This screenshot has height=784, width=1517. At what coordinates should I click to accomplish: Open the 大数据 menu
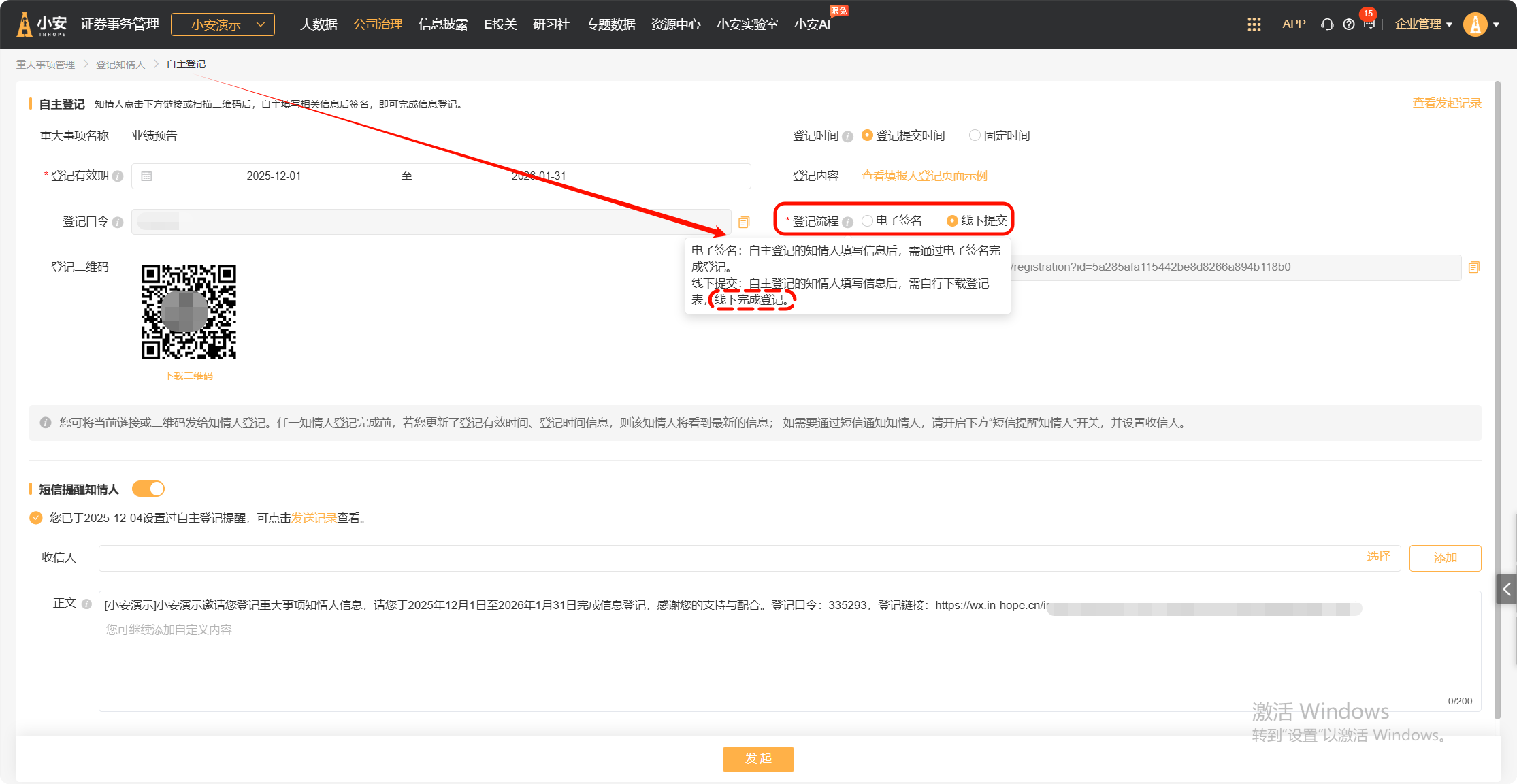click(x=319, y=24)
